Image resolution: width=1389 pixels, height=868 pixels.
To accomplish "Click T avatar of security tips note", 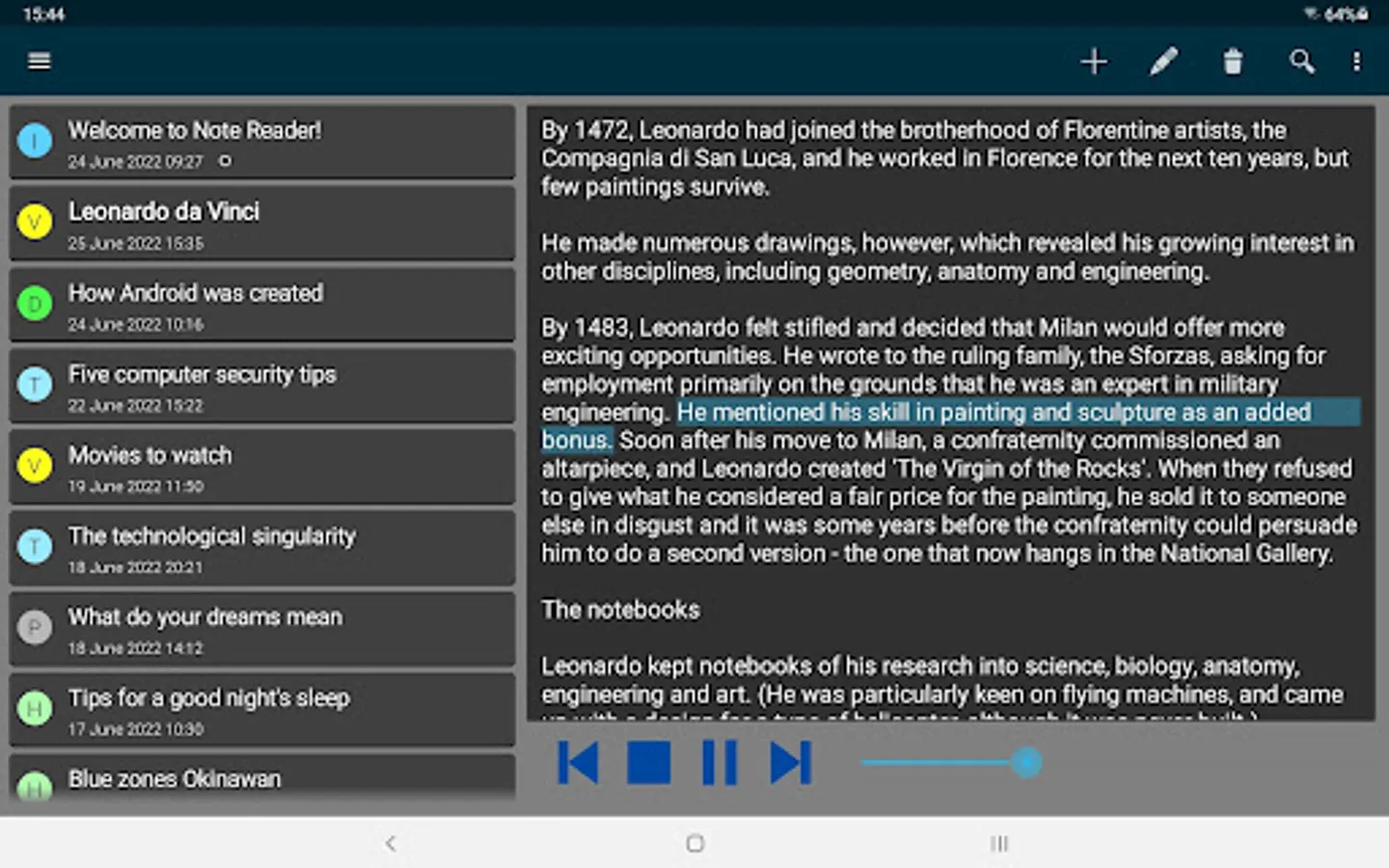I will 35,385.
